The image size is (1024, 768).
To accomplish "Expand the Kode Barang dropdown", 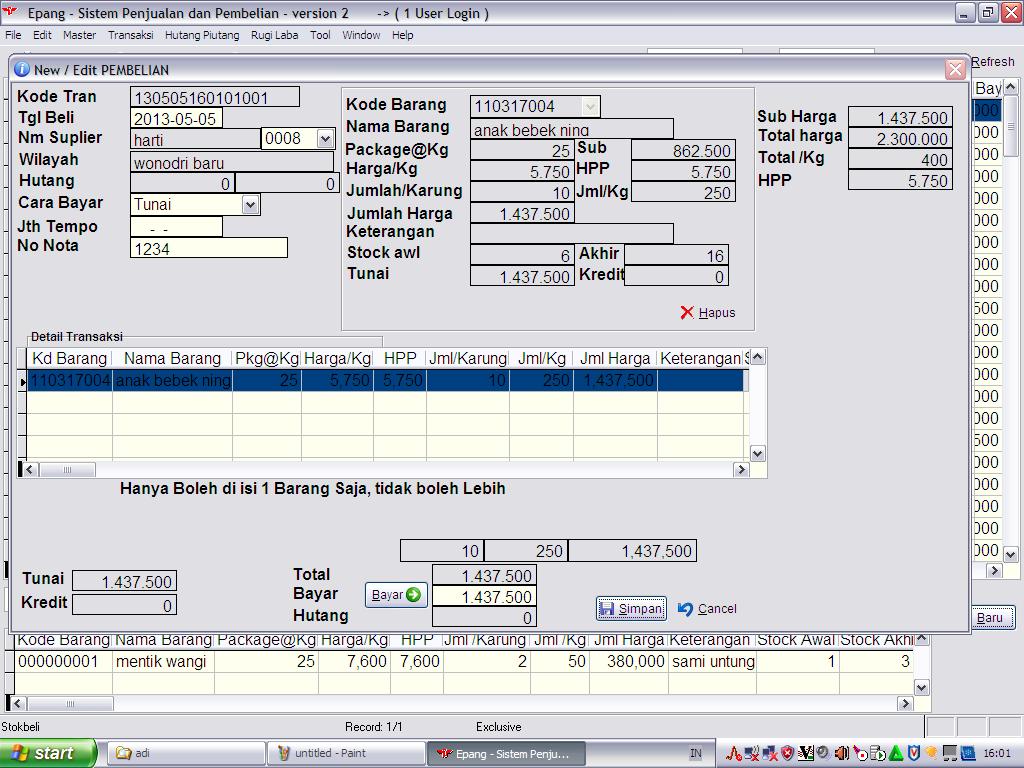I will pos(590,106).
